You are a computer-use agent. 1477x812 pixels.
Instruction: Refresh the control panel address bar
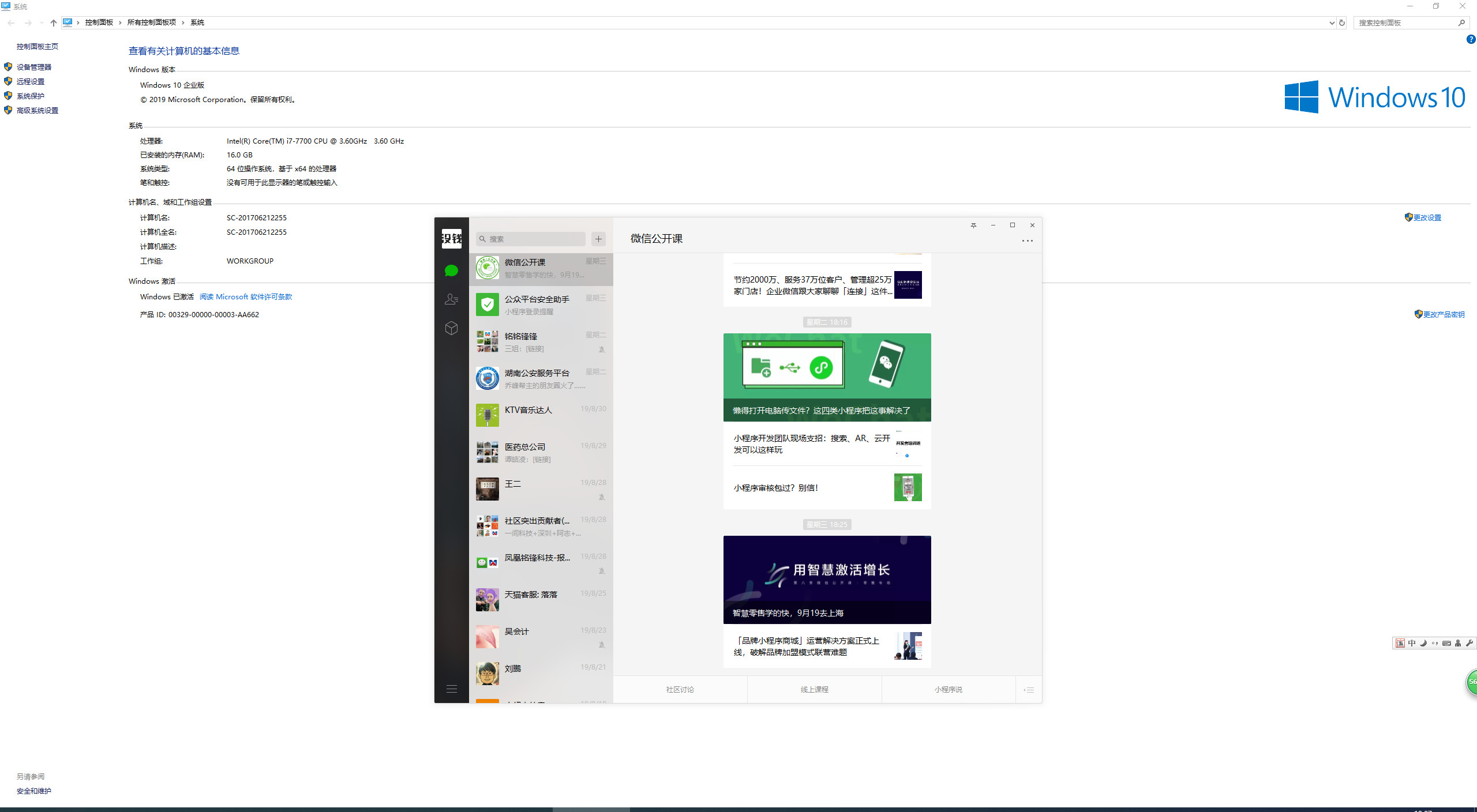(1342, 22)
